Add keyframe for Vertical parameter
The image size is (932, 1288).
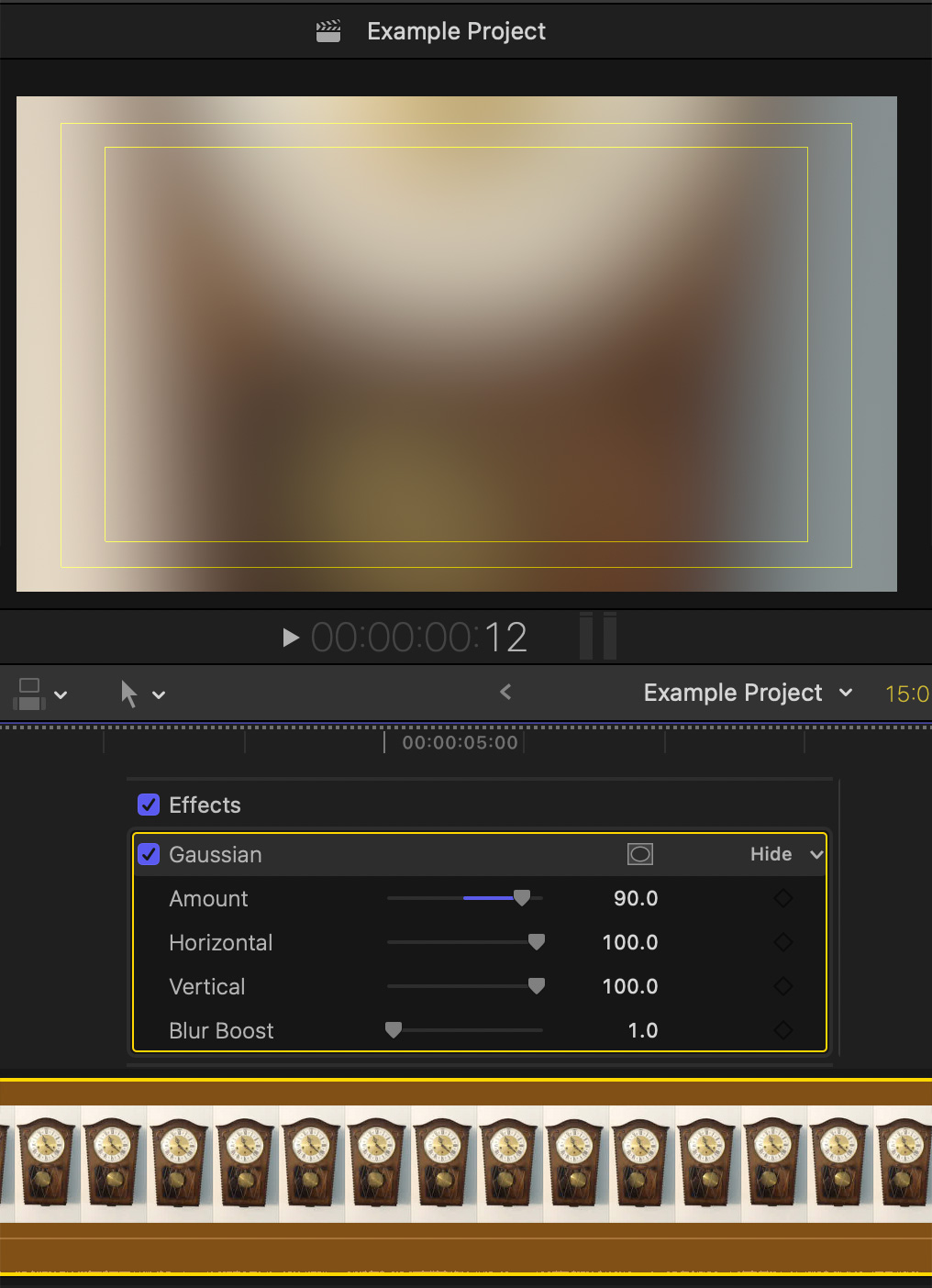coord(782,986)
